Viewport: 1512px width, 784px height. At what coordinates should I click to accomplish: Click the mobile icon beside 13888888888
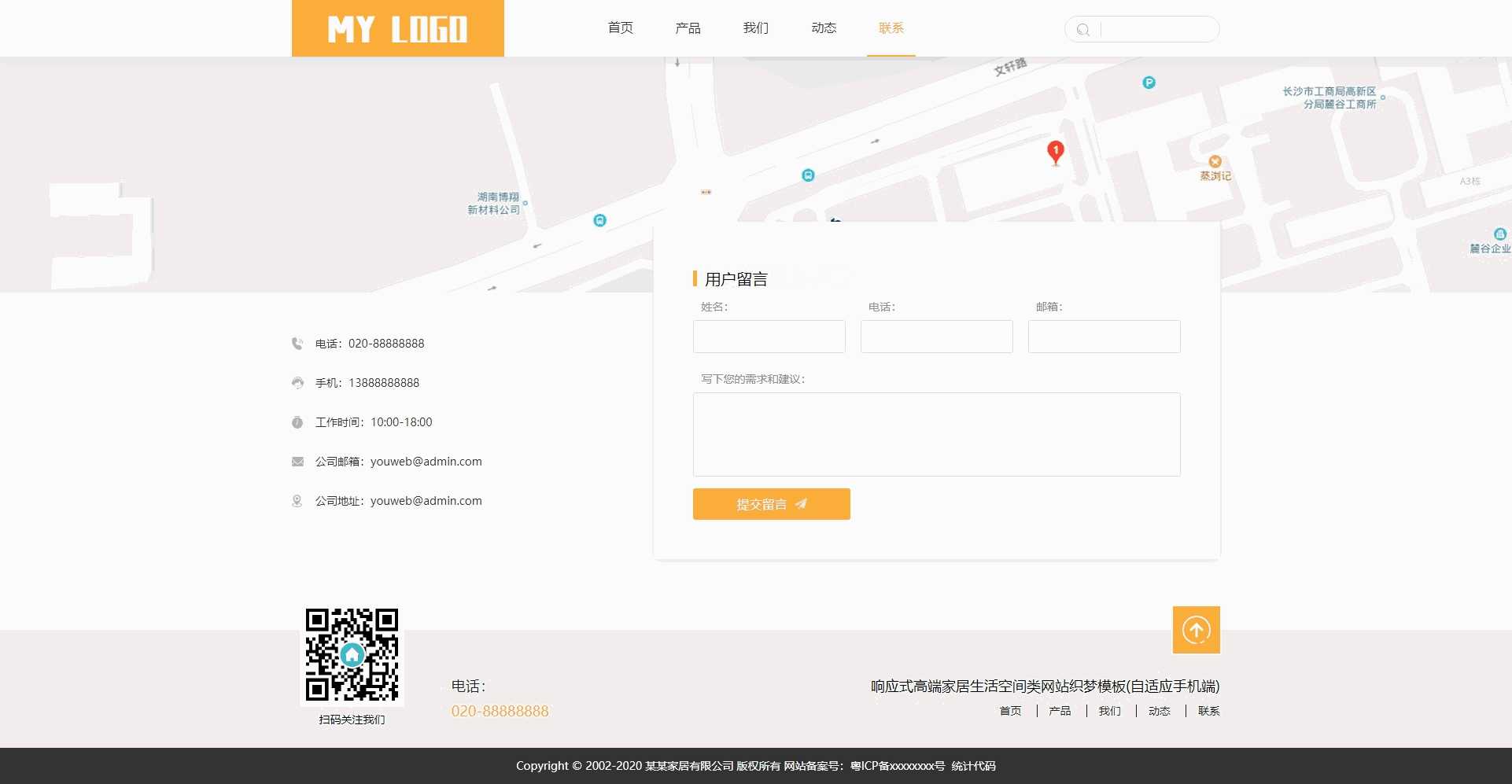click(297, 382)
